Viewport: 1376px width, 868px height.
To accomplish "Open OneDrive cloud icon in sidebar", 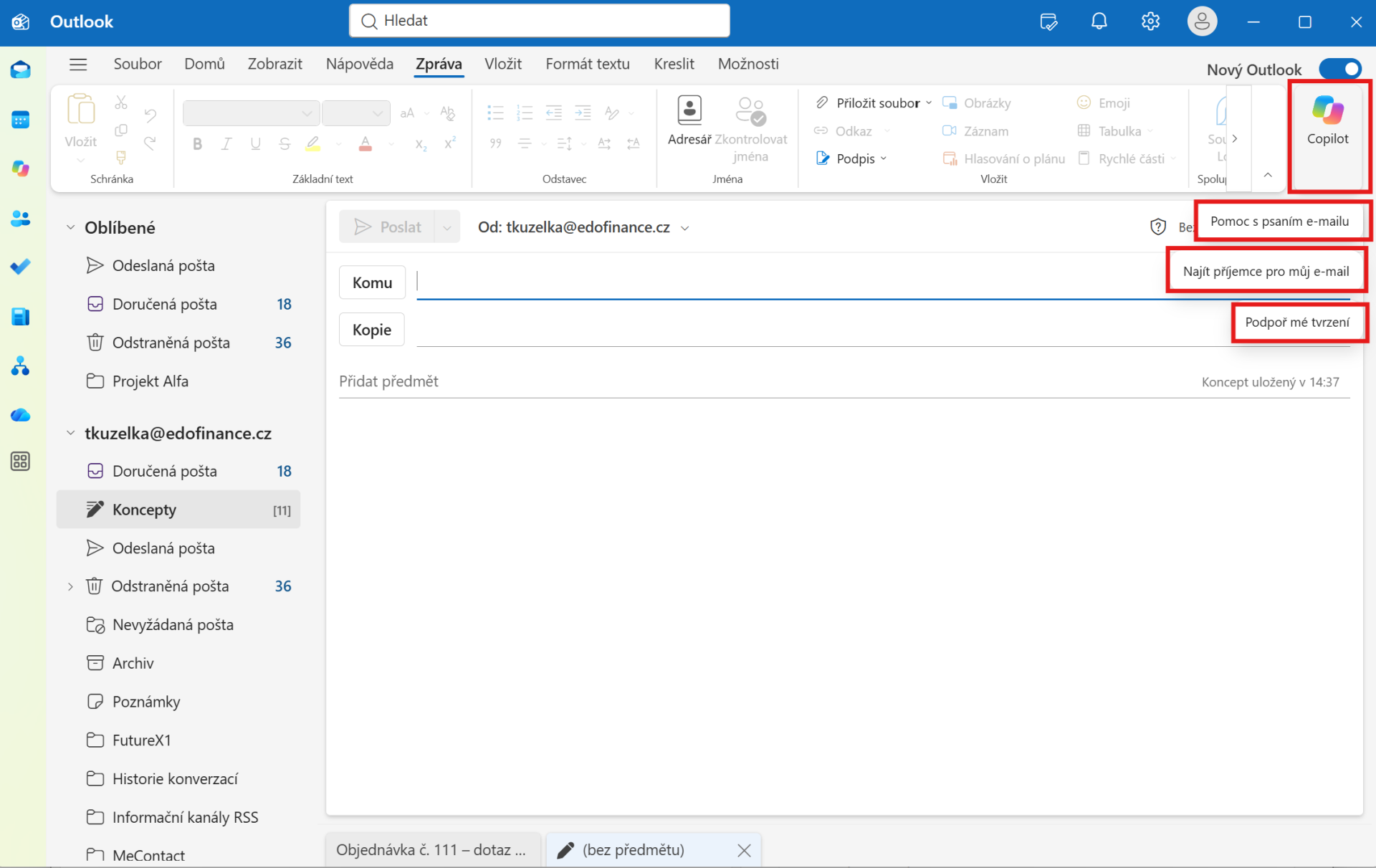I will 21,415.
